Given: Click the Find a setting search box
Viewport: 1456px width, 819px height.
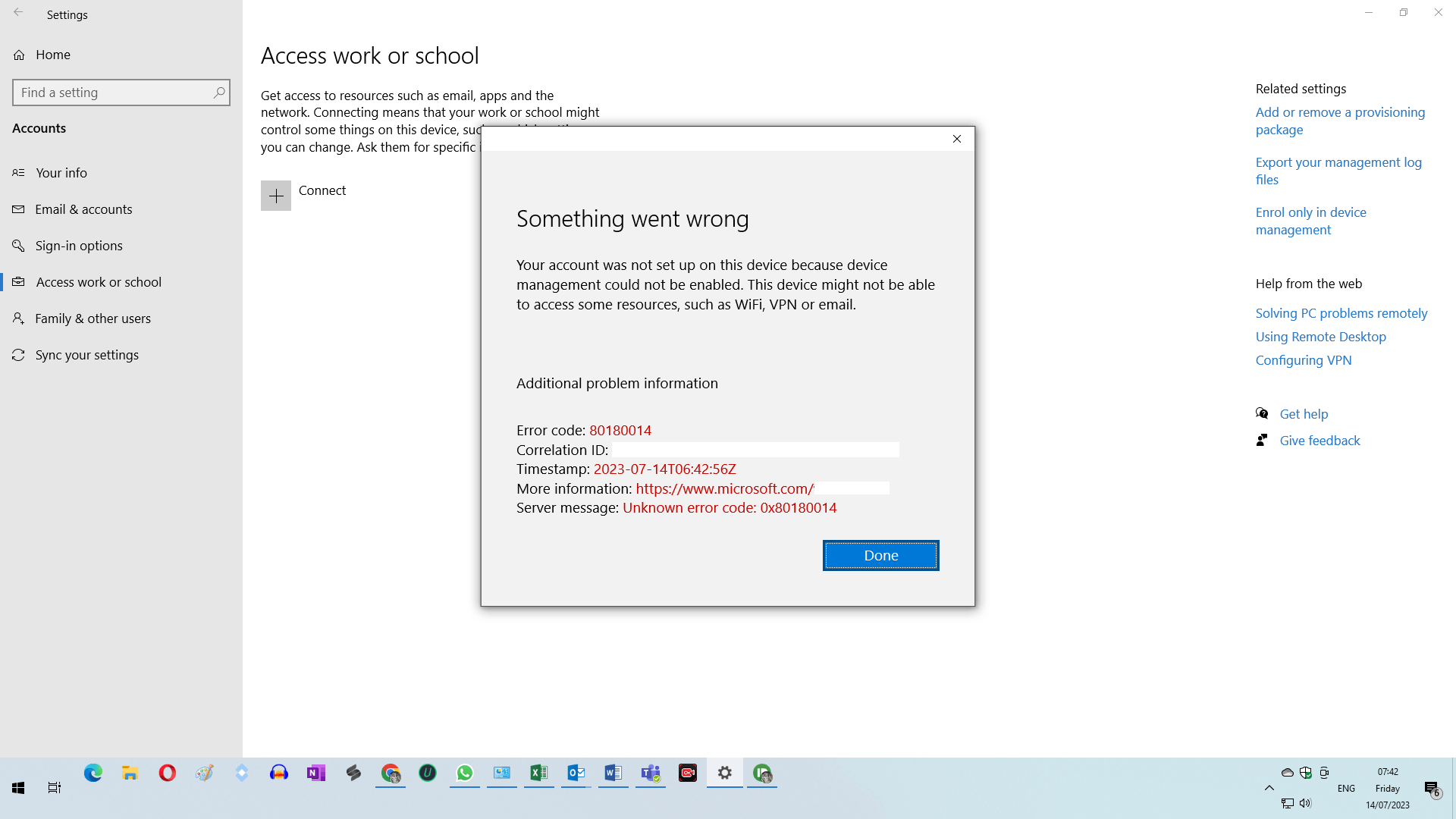Looking at the screenshot, I should pyautogui.click(x=114, y=93).
